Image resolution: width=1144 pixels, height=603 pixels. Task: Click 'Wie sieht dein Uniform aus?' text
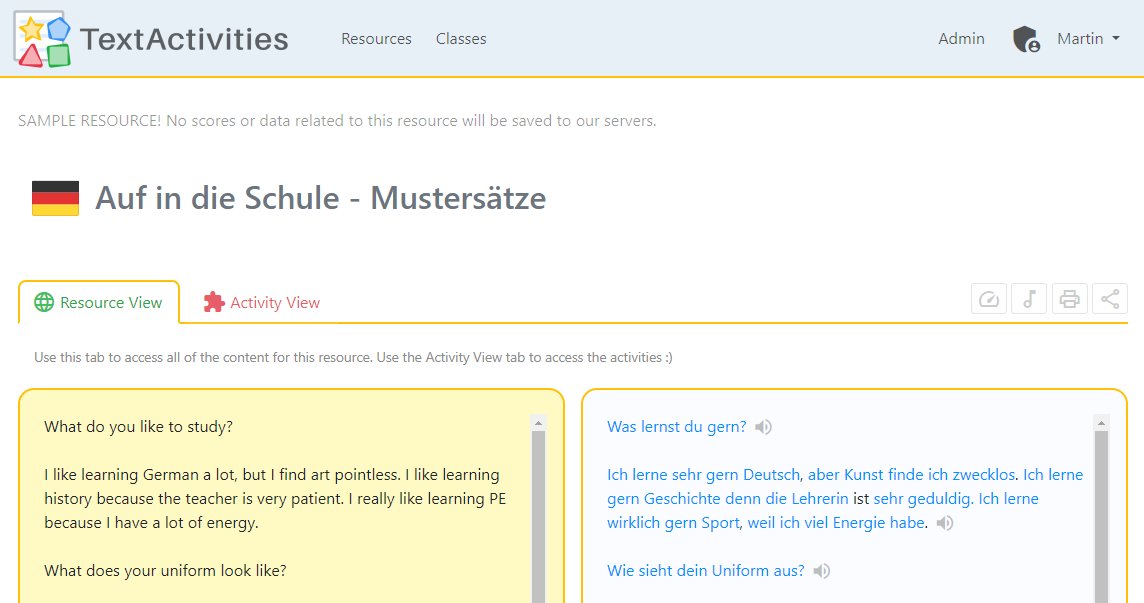pyautogui.click(x=706, y=570)
